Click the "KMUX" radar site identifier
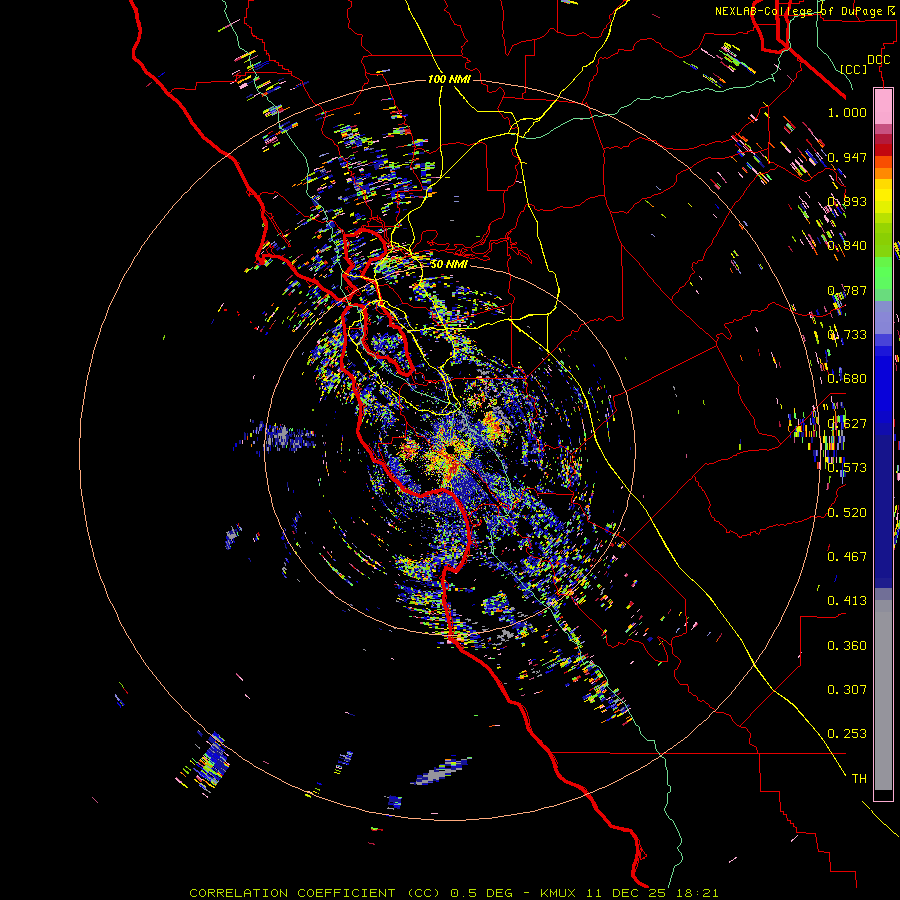The image size is (900, 900). pyautogui.click(x=558, y=893)
